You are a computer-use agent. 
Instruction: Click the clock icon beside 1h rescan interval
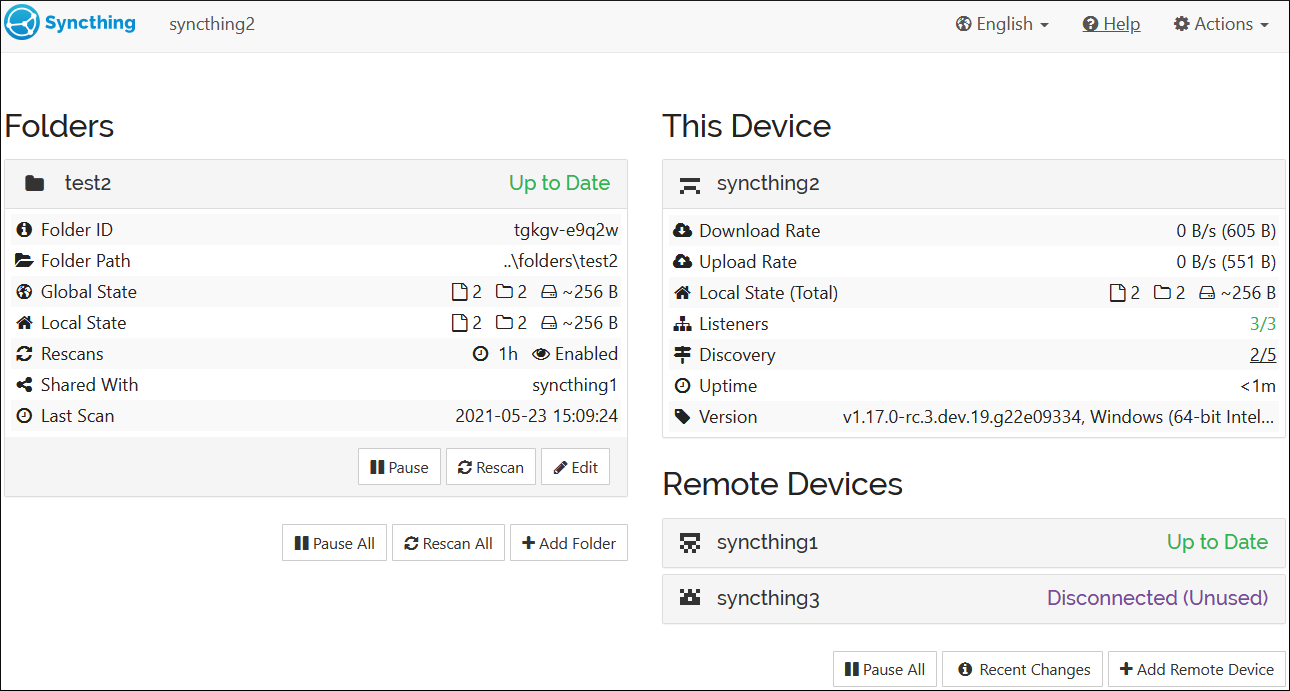[480, 354]
